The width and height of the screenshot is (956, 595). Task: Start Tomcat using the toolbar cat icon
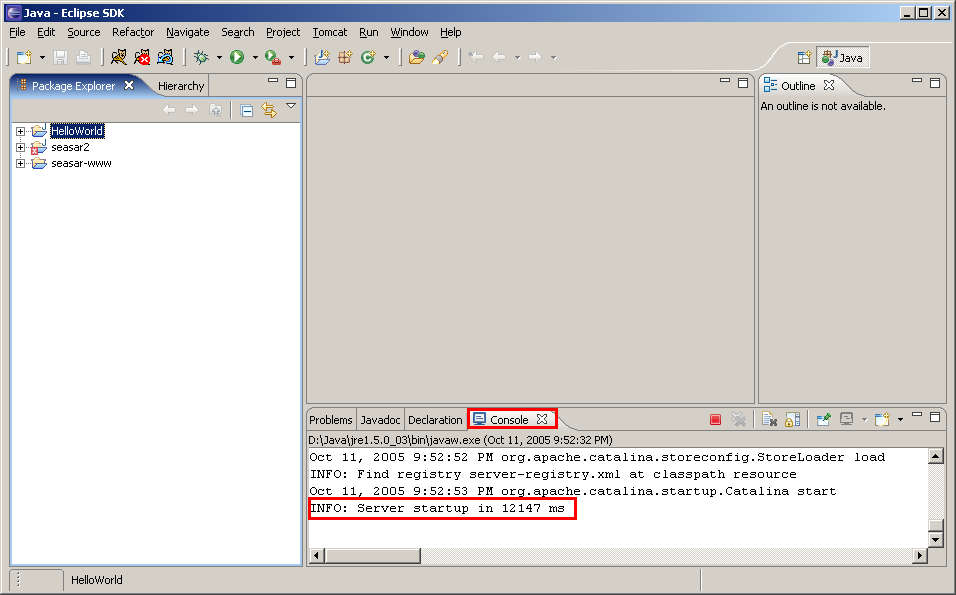[x=118, y=57]
